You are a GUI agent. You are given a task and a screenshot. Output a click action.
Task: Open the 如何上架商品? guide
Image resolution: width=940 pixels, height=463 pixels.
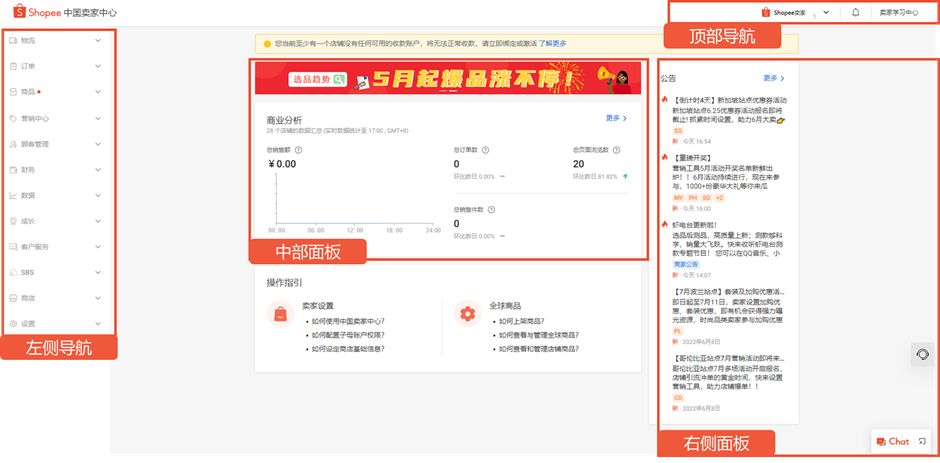[522, 321]
